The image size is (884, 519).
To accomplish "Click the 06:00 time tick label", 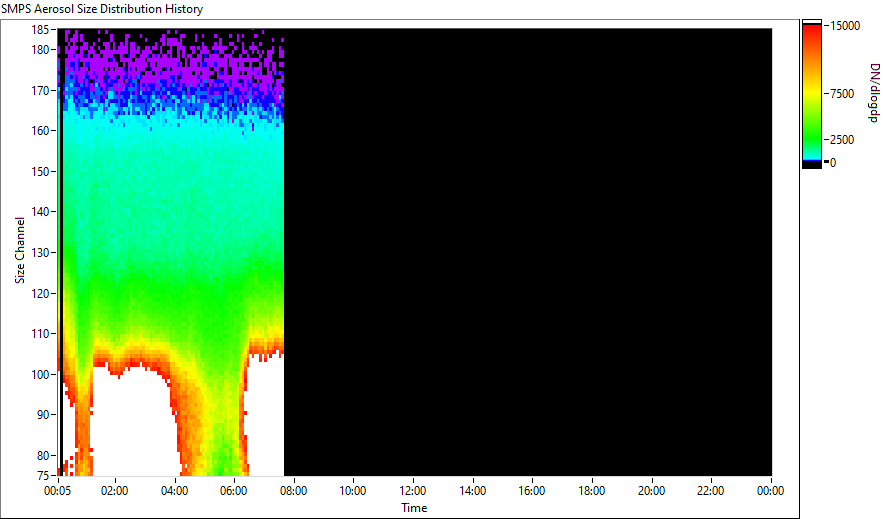I will [233, 491].
